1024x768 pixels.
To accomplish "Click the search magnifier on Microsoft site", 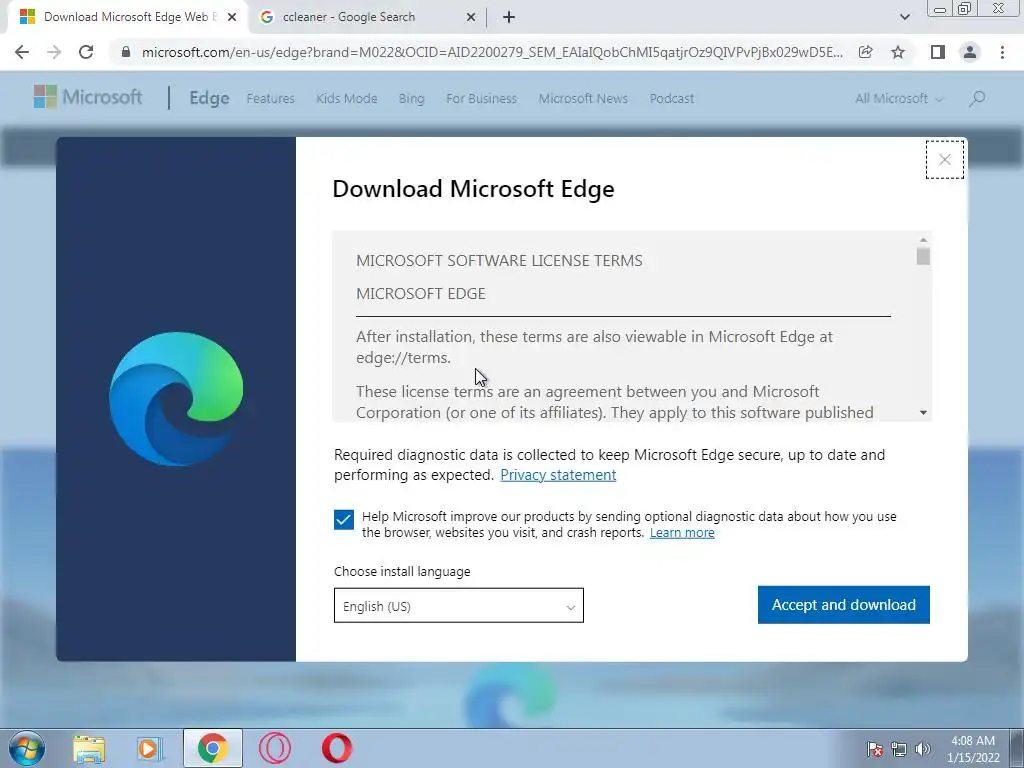I will click(977, 99).
